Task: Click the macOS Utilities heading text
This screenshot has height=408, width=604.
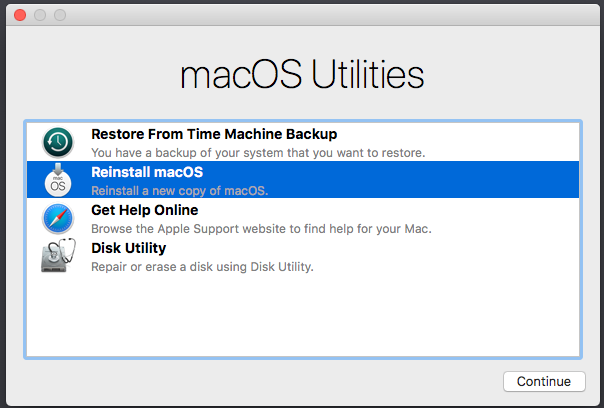Action: coord(302,74)
